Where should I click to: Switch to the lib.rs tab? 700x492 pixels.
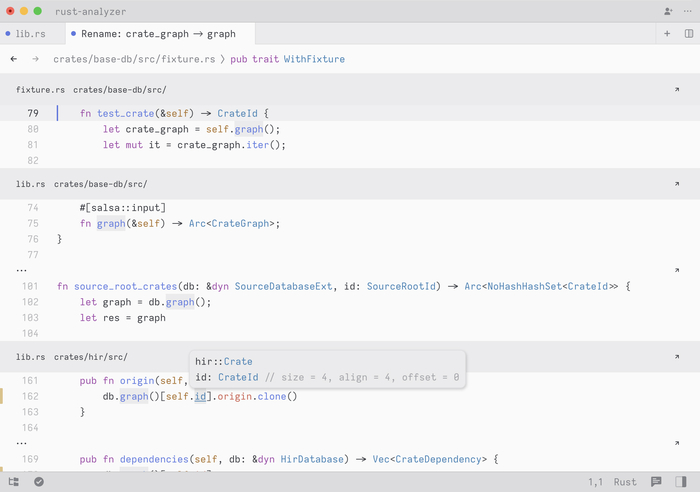[x=26, y=34]
